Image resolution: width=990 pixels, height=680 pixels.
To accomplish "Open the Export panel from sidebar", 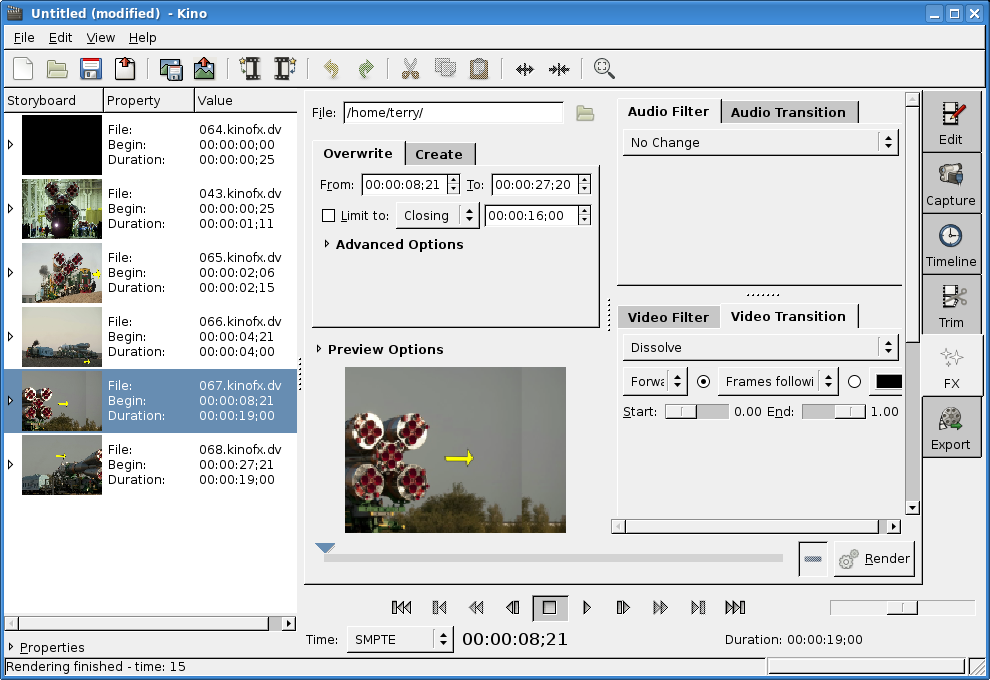I will click(950, 427).
